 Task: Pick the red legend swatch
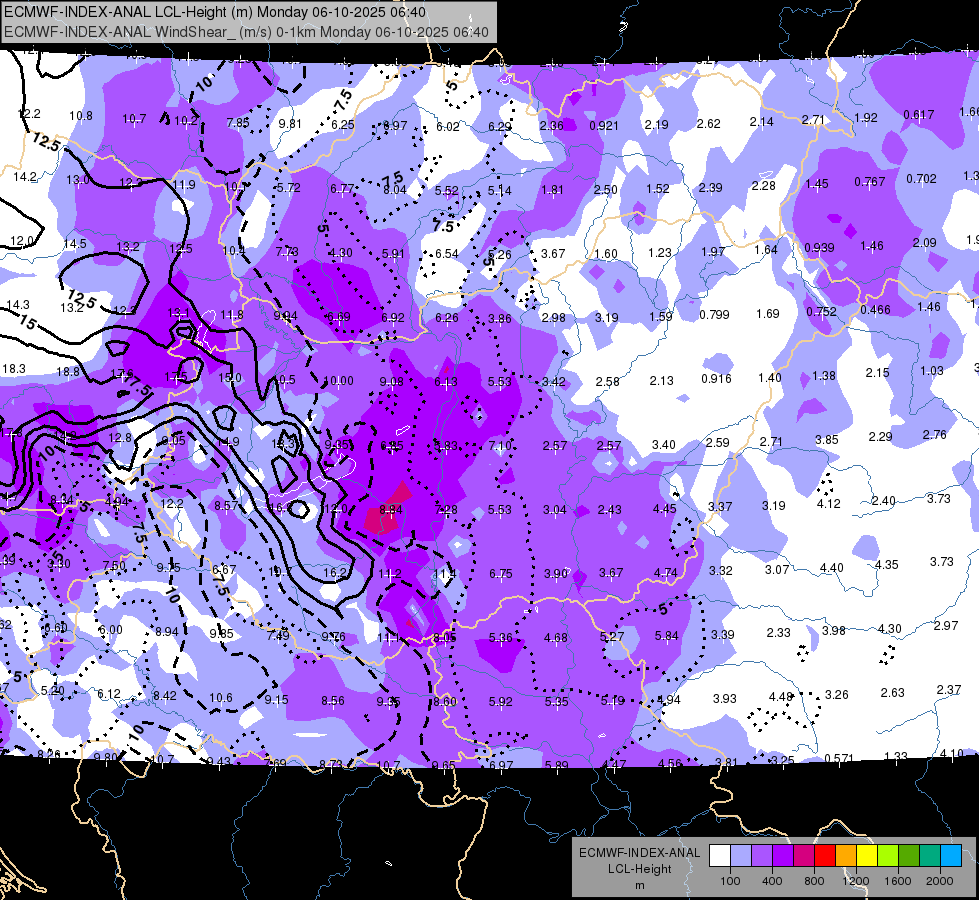(825, 856)
